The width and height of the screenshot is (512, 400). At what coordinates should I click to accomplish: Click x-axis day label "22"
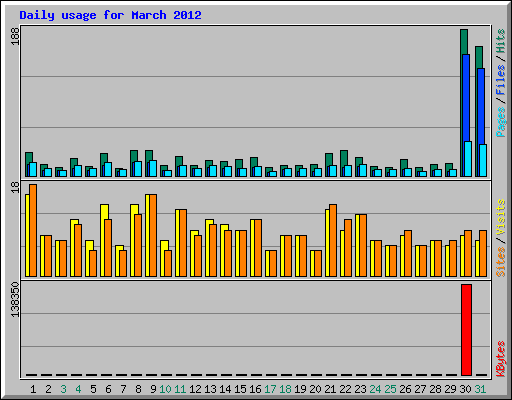pos(345,389)
